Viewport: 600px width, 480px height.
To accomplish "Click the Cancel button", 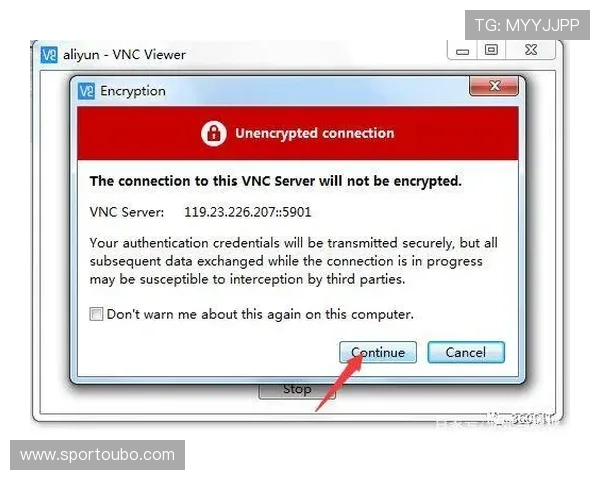I will [x=466, y=352].
